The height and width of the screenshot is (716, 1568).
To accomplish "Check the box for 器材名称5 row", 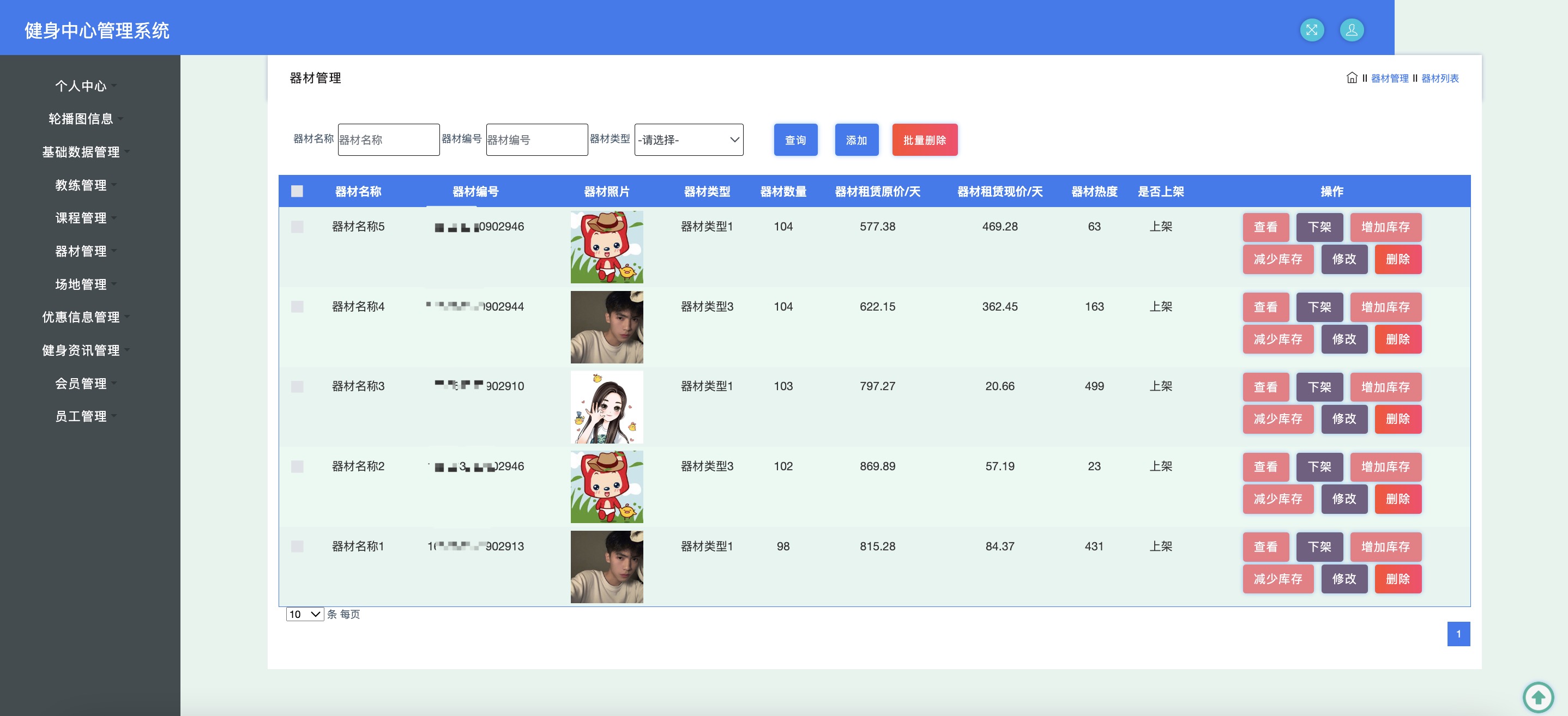I will coord(297,226).
